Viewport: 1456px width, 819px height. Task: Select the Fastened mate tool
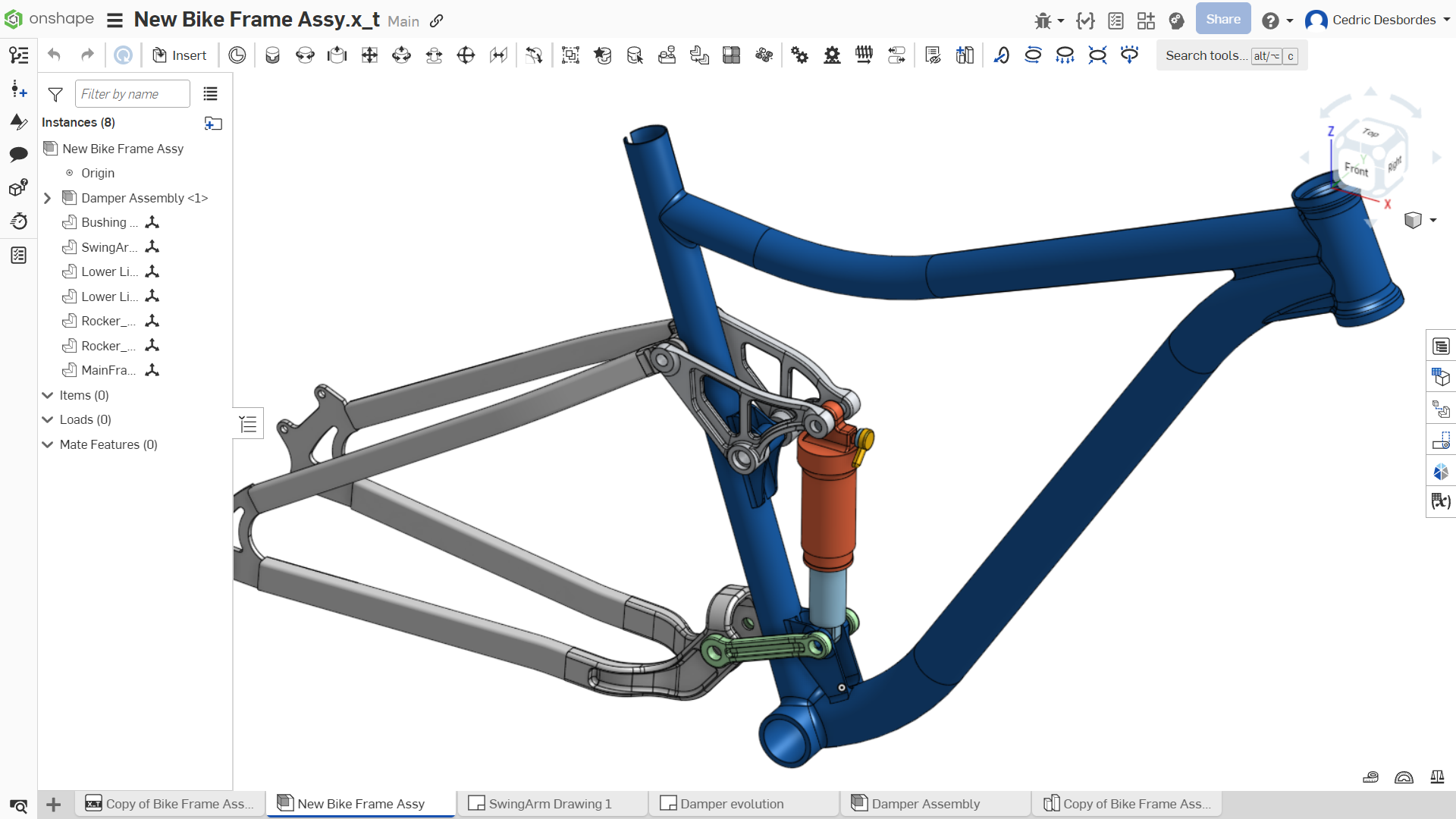[x=272, y=55]
